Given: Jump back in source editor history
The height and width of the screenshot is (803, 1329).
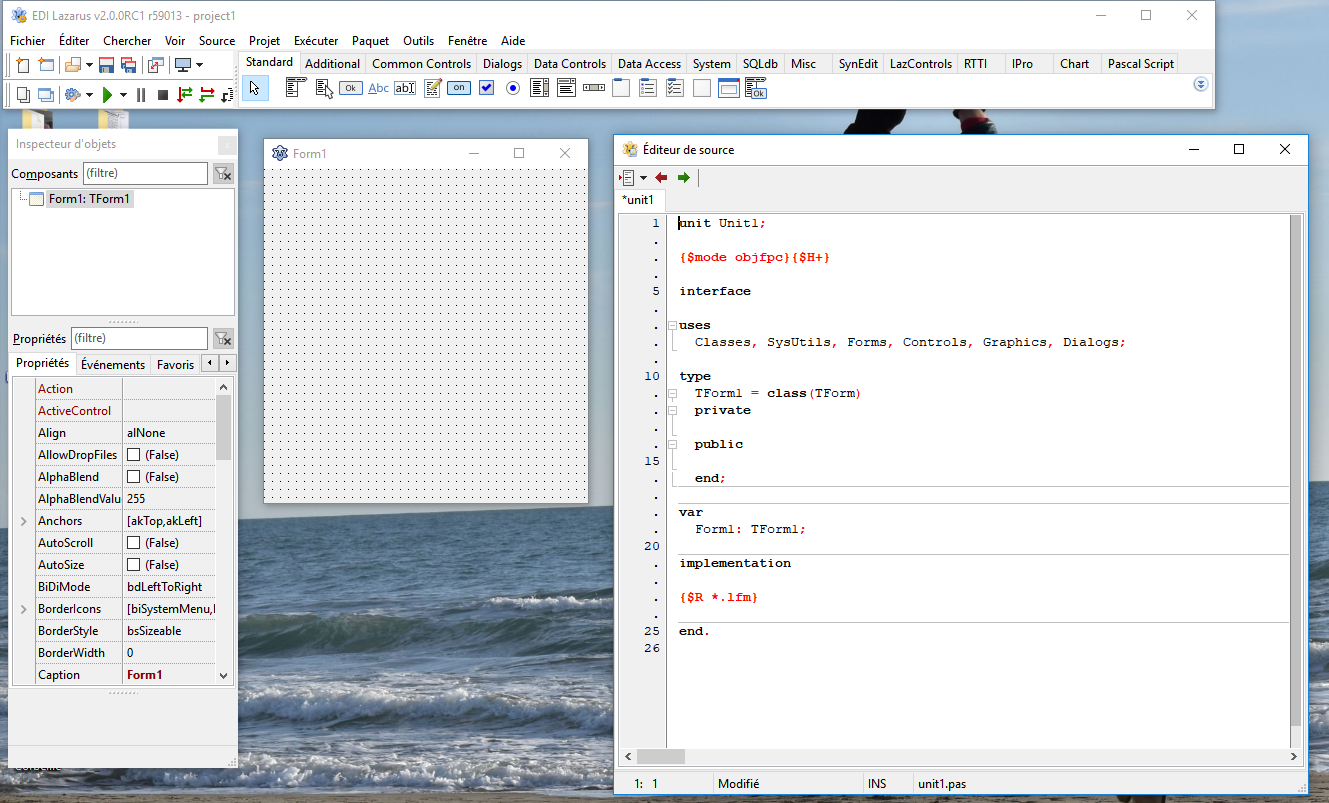Looking at the screenshot, I should tap(661, 177).
